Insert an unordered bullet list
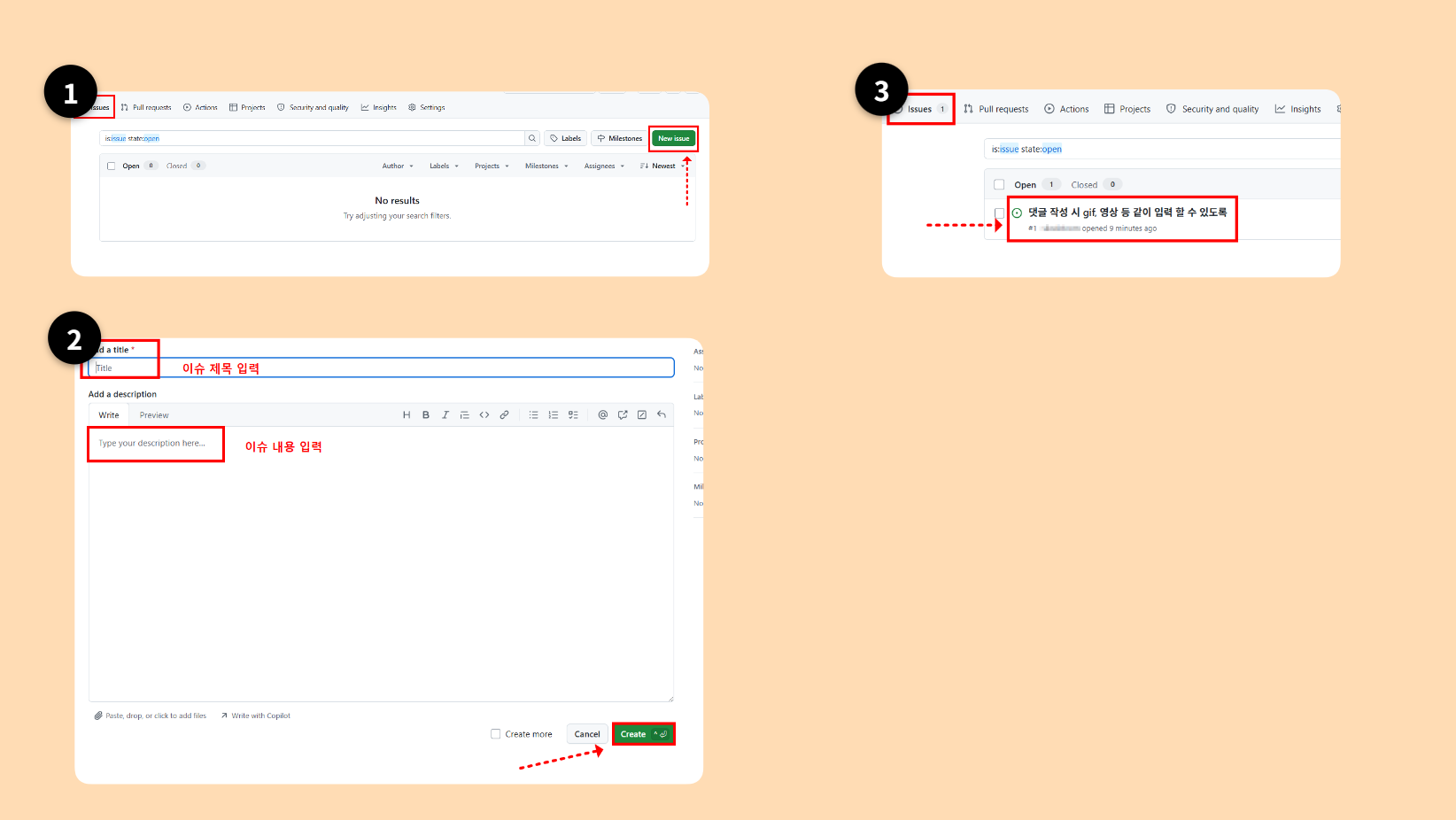Screen dimensions: 1456x820 534,414
